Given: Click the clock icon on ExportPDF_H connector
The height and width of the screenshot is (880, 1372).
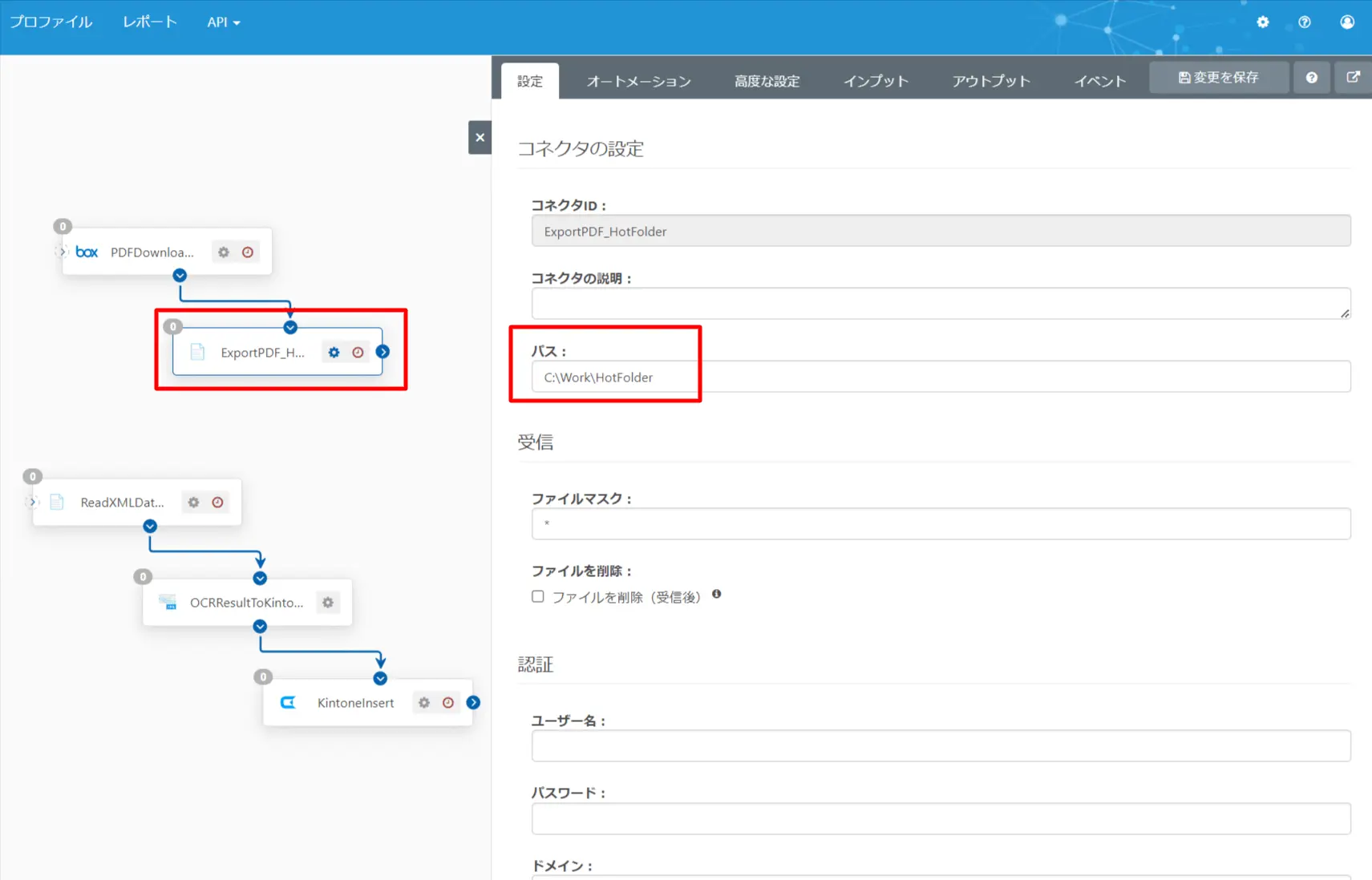Looking at the screenshot, I should [358, 352].
